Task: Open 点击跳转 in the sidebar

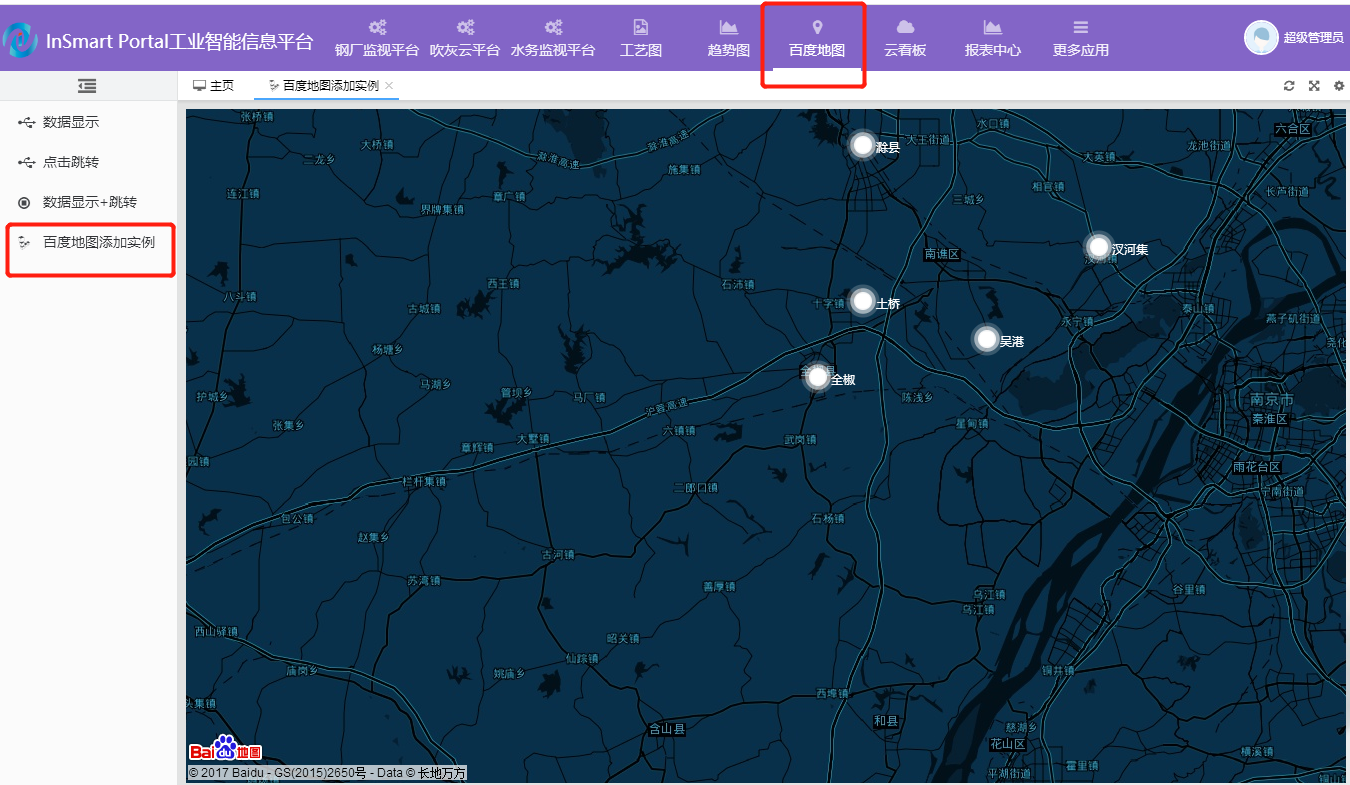Action: (x=89, y=162)
